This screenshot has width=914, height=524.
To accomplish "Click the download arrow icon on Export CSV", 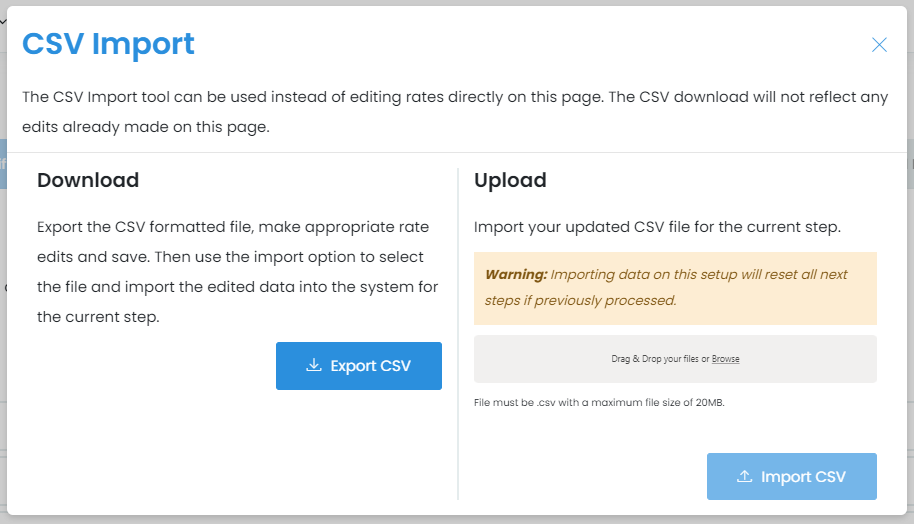I will pyautogui.click(x=314, y=366).
